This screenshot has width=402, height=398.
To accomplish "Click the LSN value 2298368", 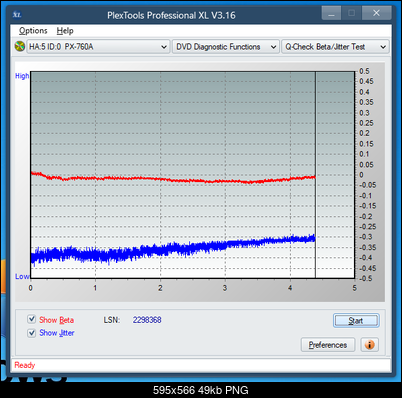I will click(x=147, y=320).
